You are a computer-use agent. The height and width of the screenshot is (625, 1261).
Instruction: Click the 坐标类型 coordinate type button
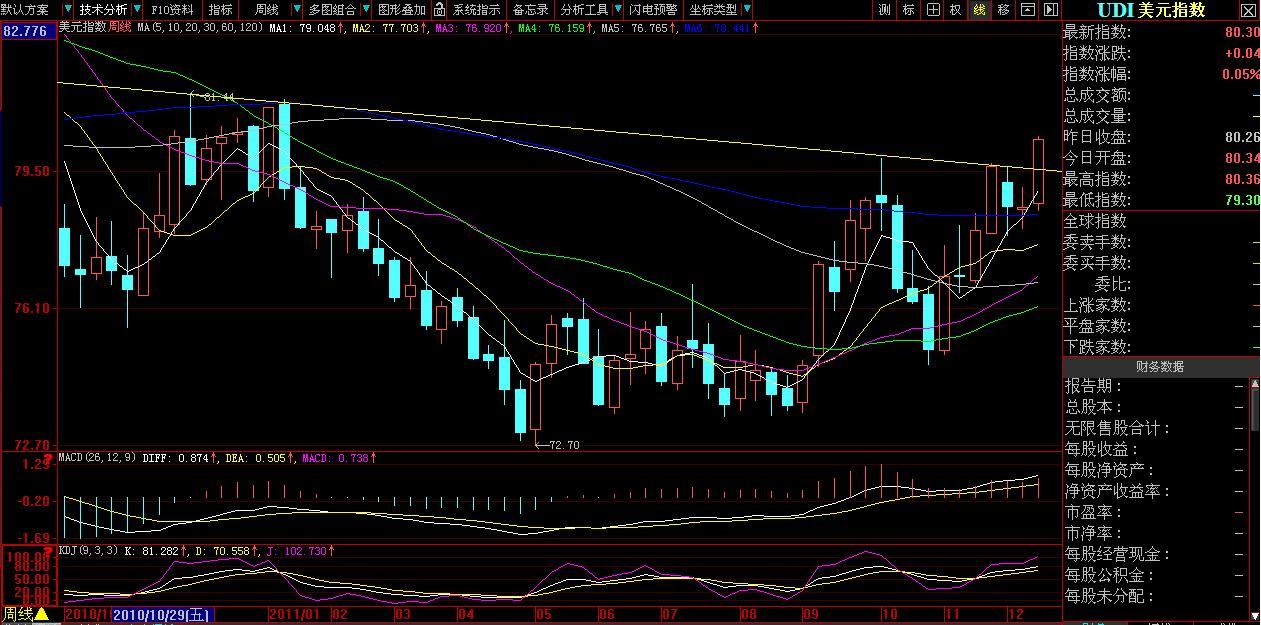tap(713, 10)
